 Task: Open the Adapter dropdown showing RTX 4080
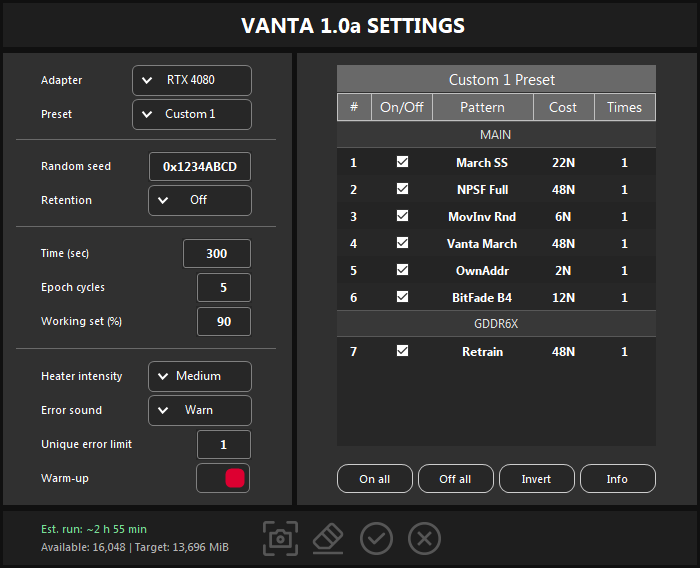coord(192,80)
